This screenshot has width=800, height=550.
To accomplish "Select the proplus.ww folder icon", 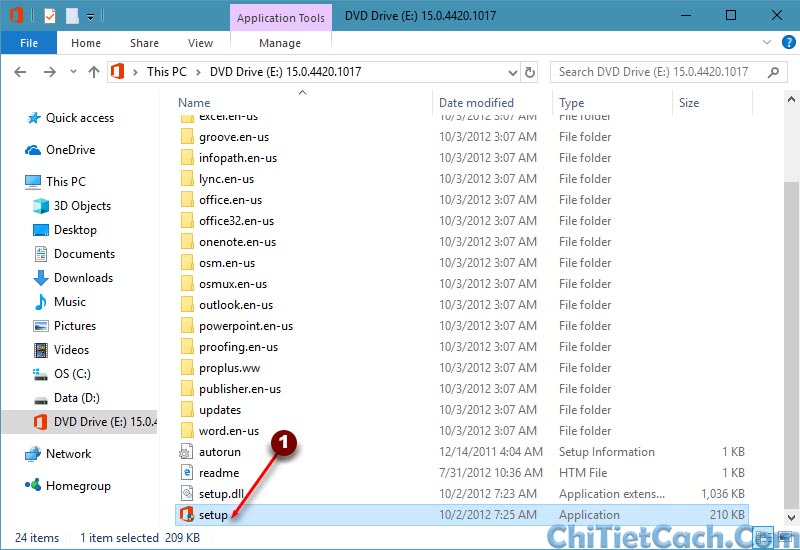I will [x=187, y=367].
